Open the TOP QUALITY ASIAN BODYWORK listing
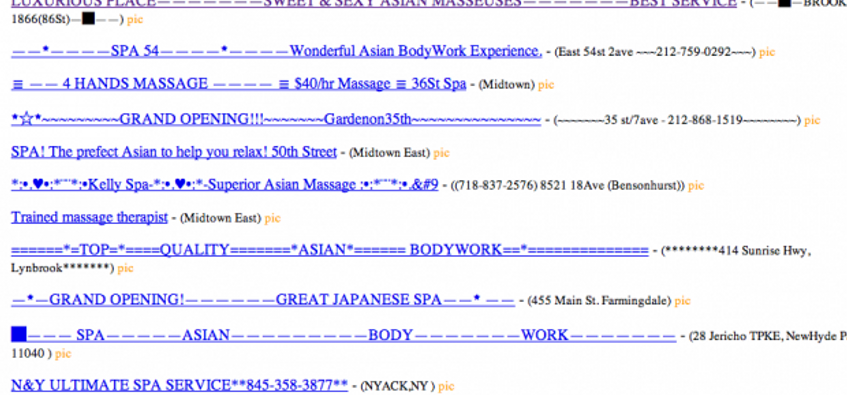This screenshot has height=395, width=847. pyautogui.click(x=330, y=250)
